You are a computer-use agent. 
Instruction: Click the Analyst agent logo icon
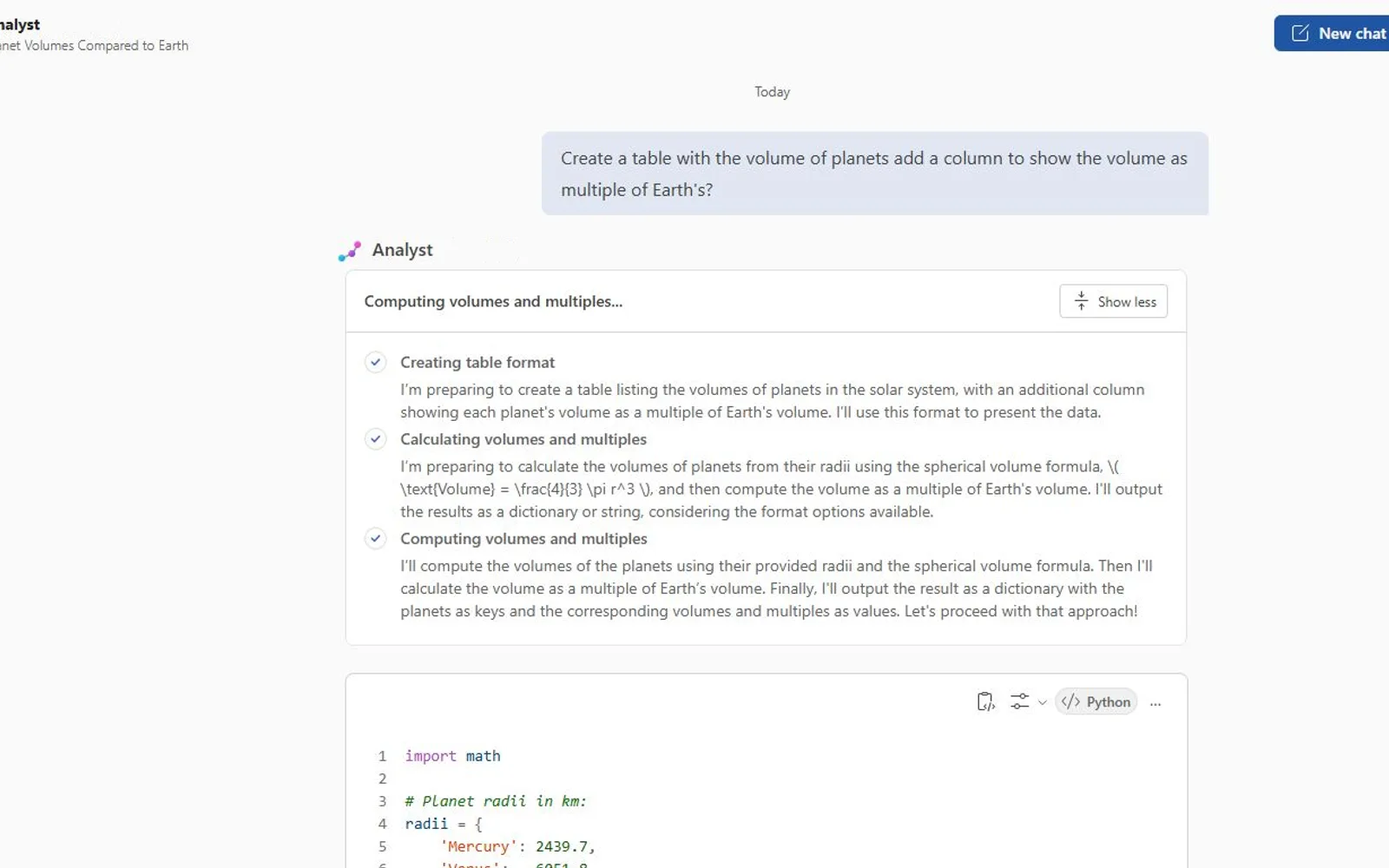pyautogui.click(x=350, y=251)
